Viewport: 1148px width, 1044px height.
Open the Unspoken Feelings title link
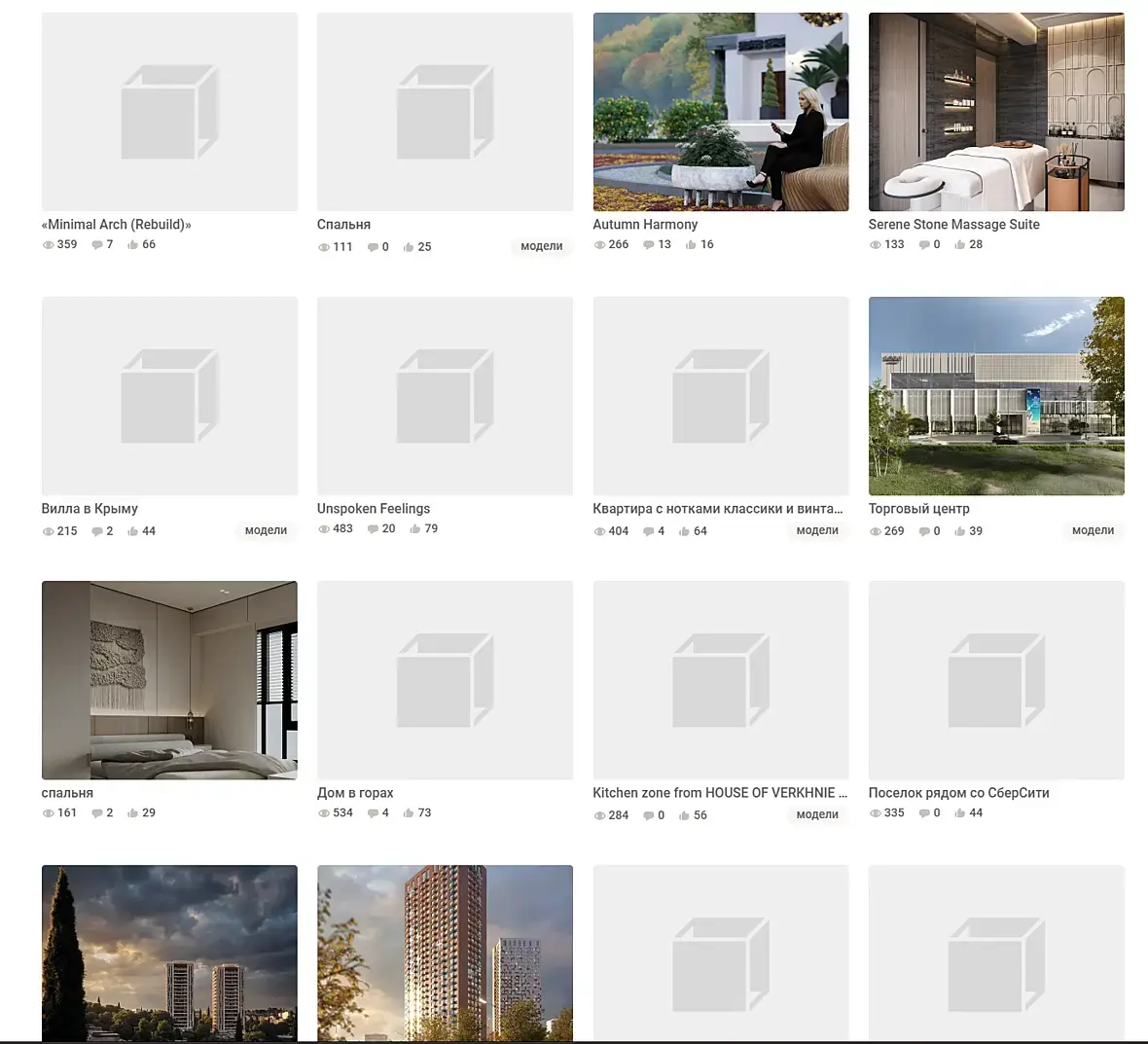(x=374, y=508)
